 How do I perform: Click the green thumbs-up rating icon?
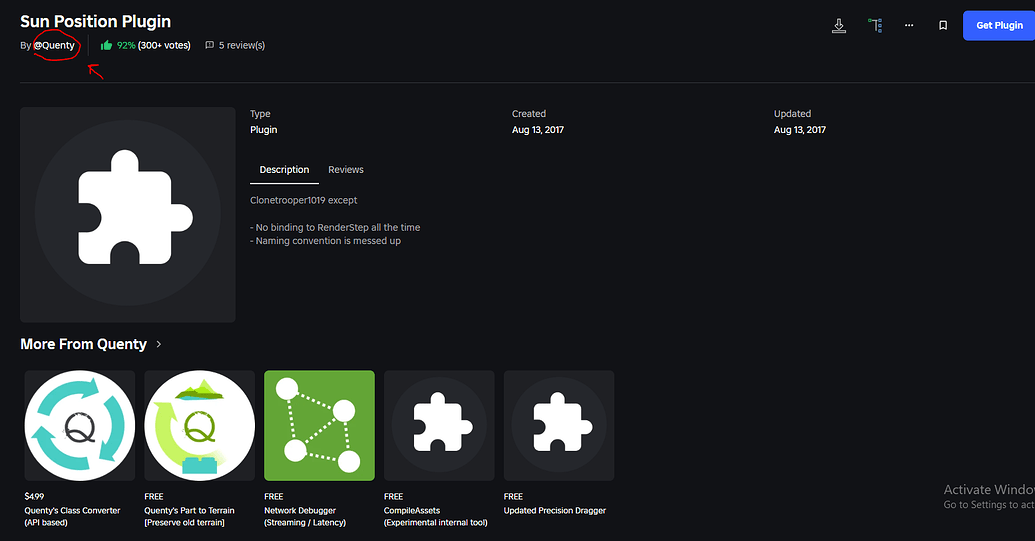point(106,46)
